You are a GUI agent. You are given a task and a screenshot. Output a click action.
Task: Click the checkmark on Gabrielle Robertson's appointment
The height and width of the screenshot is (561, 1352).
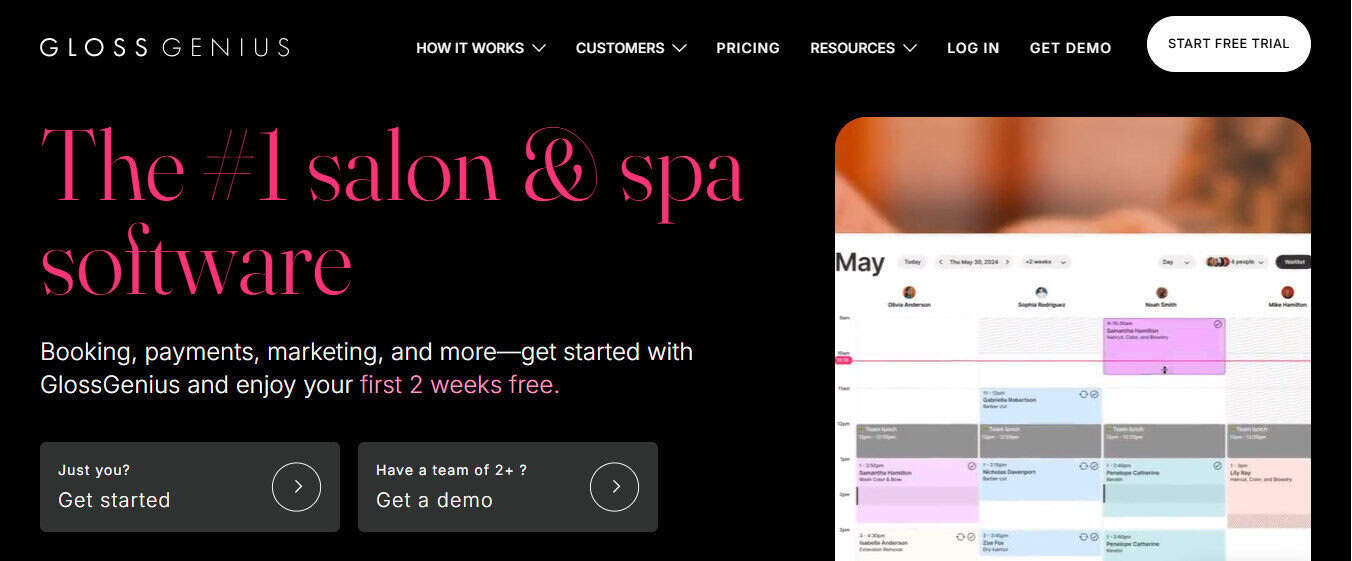(1094, 394)
